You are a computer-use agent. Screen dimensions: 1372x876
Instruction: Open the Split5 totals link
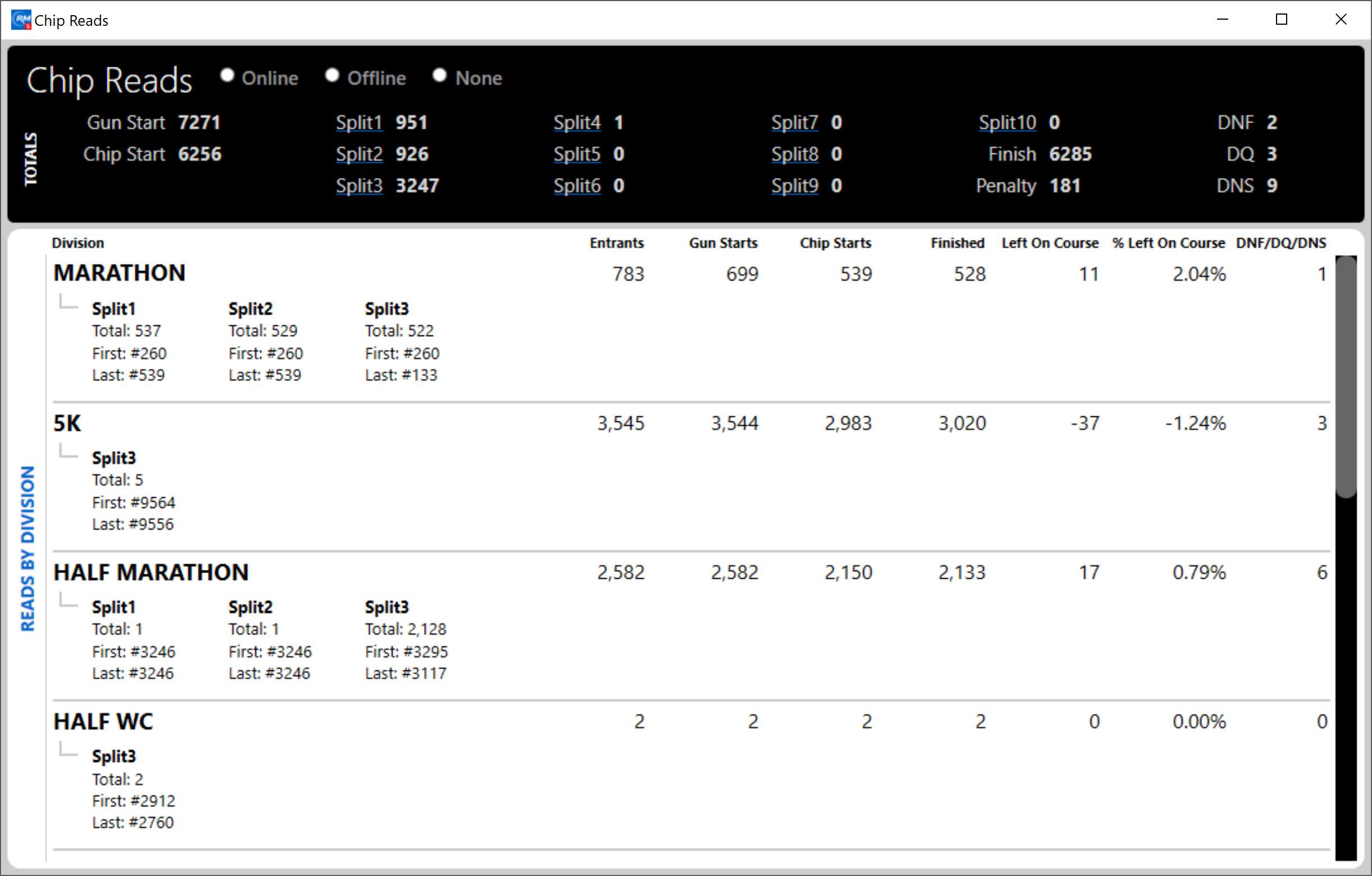(x=577, y=154)
